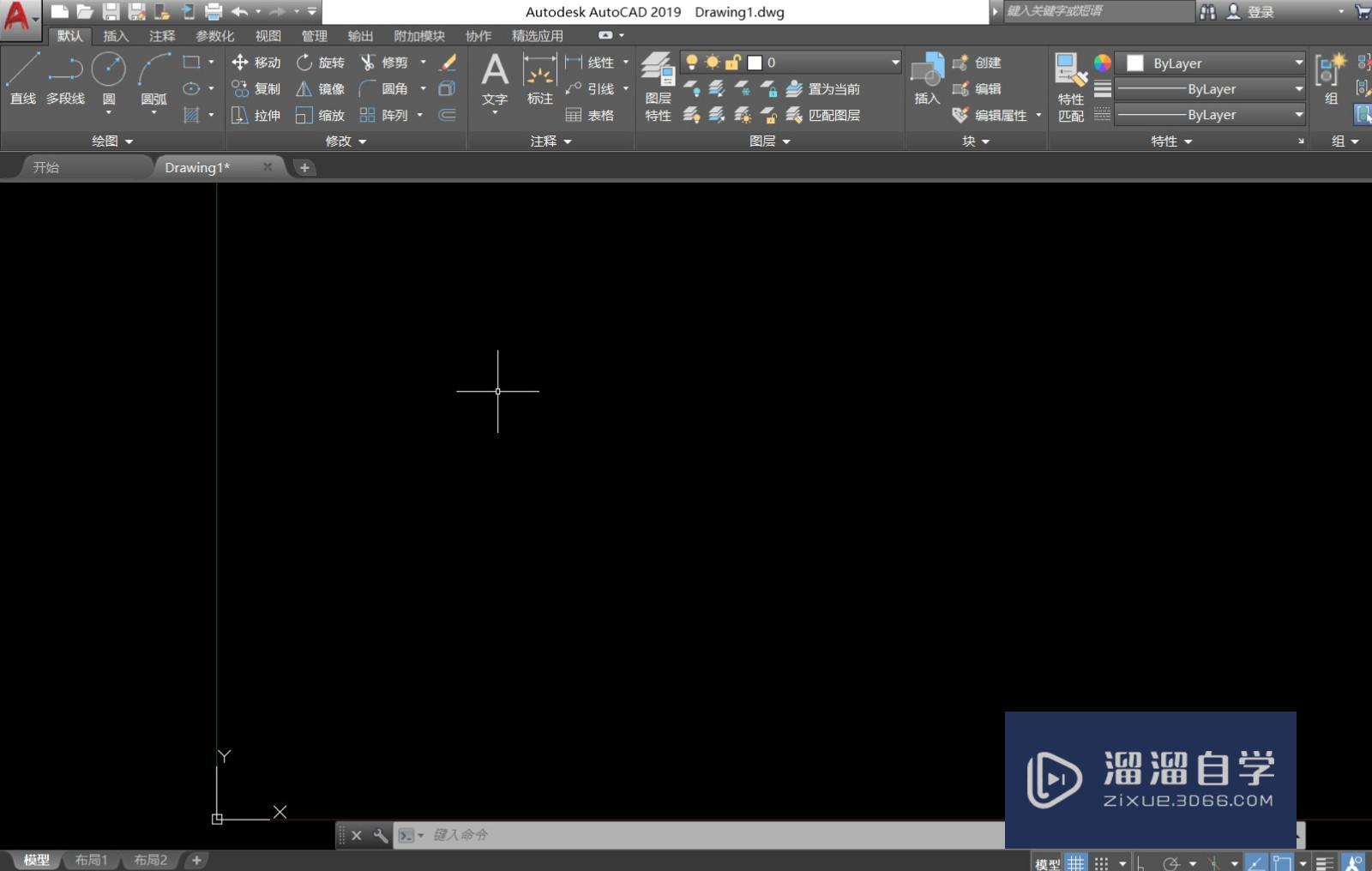Click the 置为当前 make current button
This screenshot has height=871, width=1372.
(823, 88)
